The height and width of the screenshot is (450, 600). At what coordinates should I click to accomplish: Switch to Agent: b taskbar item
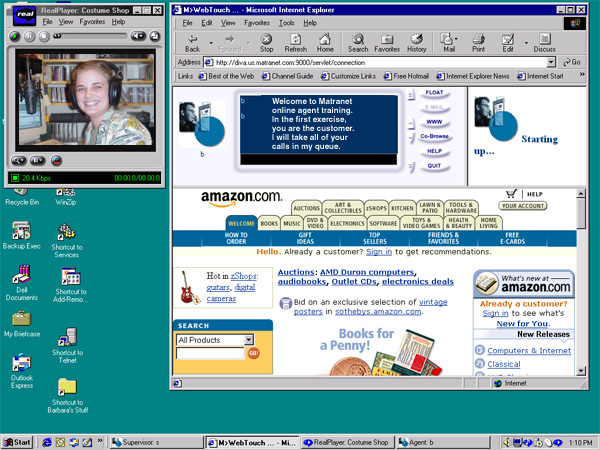443,442
